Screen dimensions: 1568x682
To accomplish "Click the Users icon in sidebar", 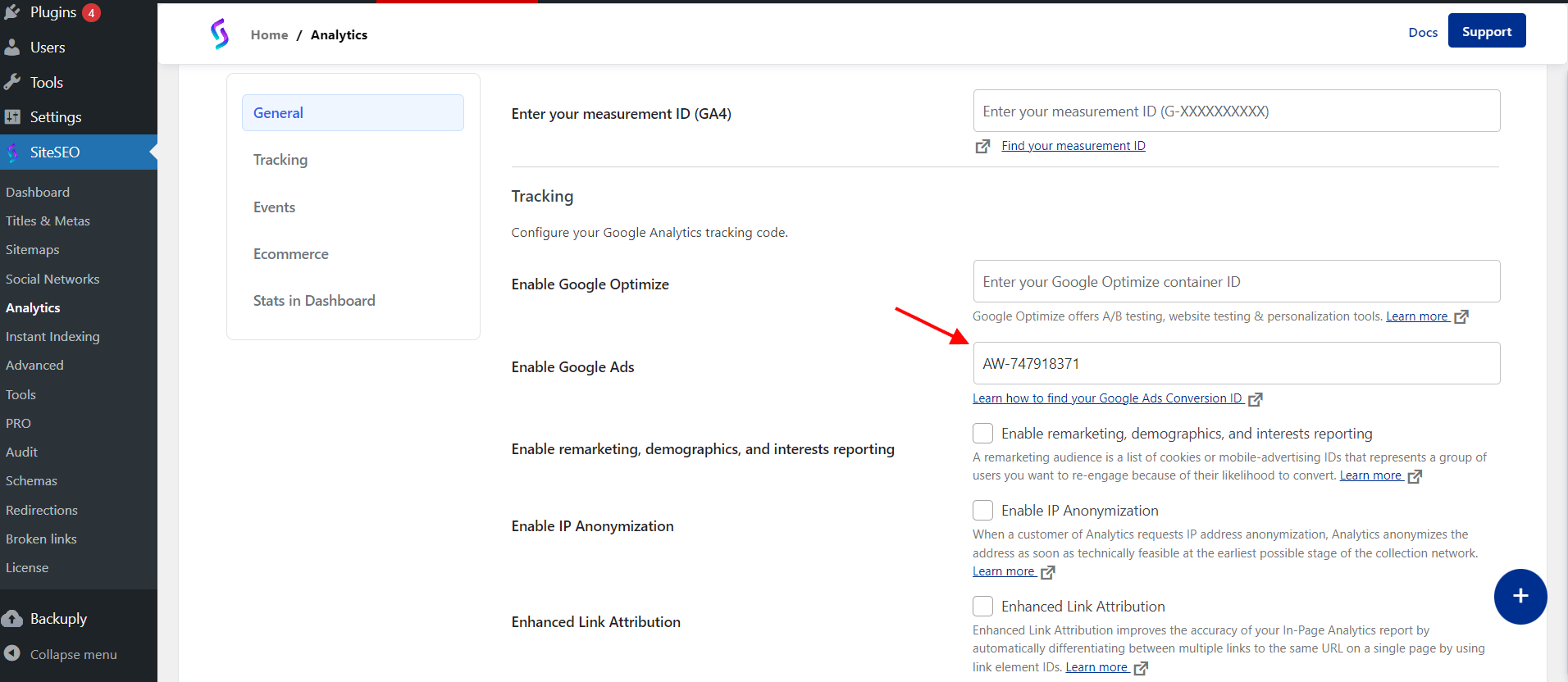I will [x=12, y=48].
